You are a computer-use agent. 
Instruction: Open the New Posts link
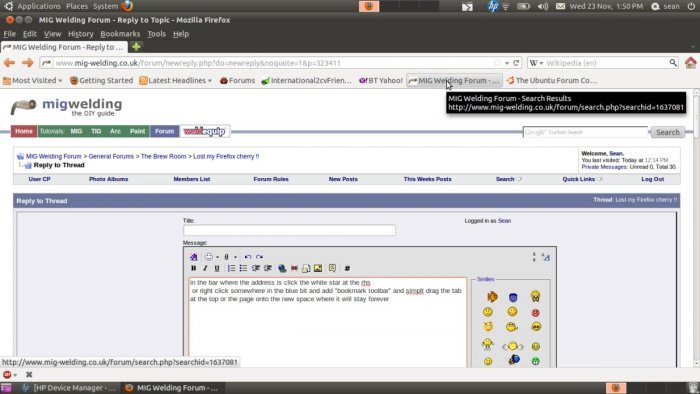pyautogui.click(x=343, y=179)
